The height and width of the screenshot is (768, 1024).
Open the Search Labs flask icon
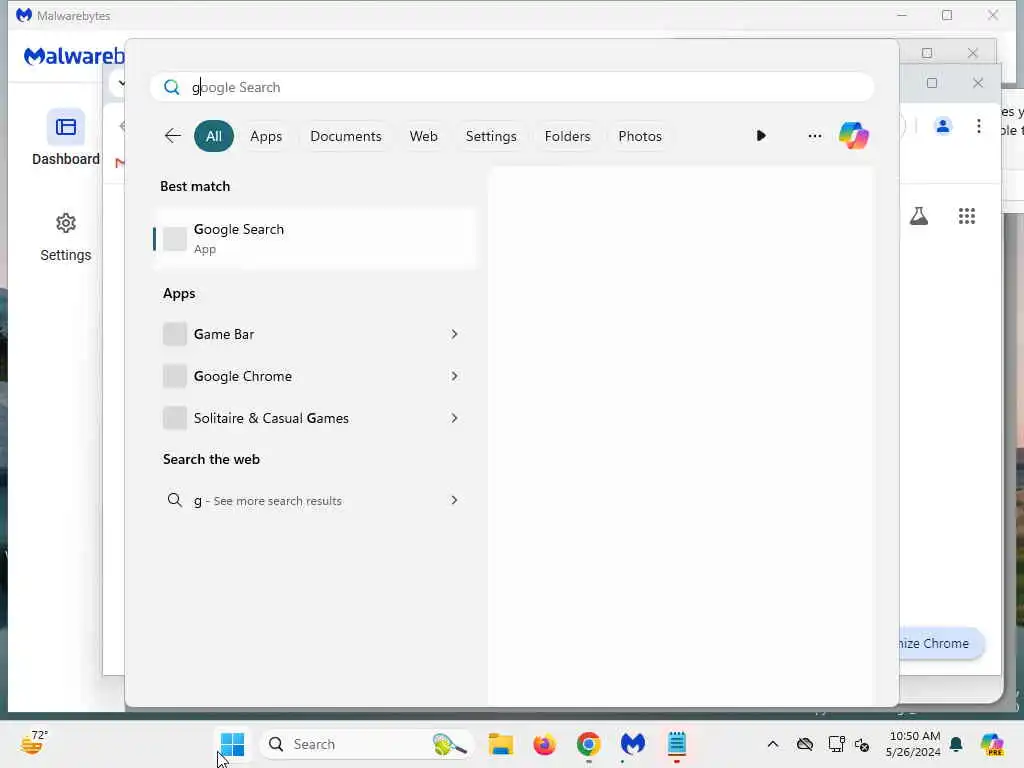[x=918, y=216]
